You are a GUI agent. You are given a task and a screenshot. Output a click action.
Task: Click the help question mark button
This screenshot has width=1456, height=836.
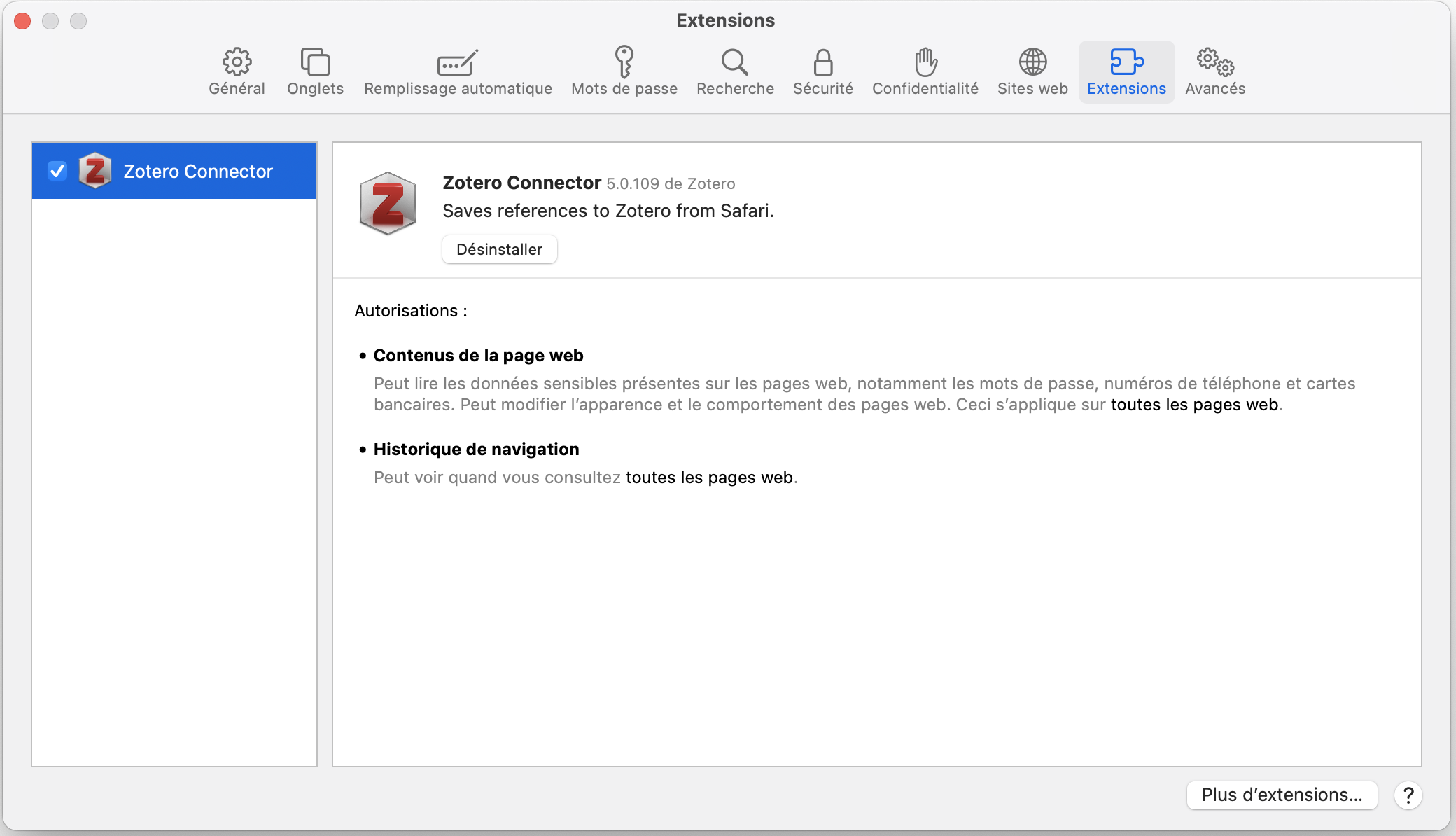pyautogui.click(x=1408, y=795)
